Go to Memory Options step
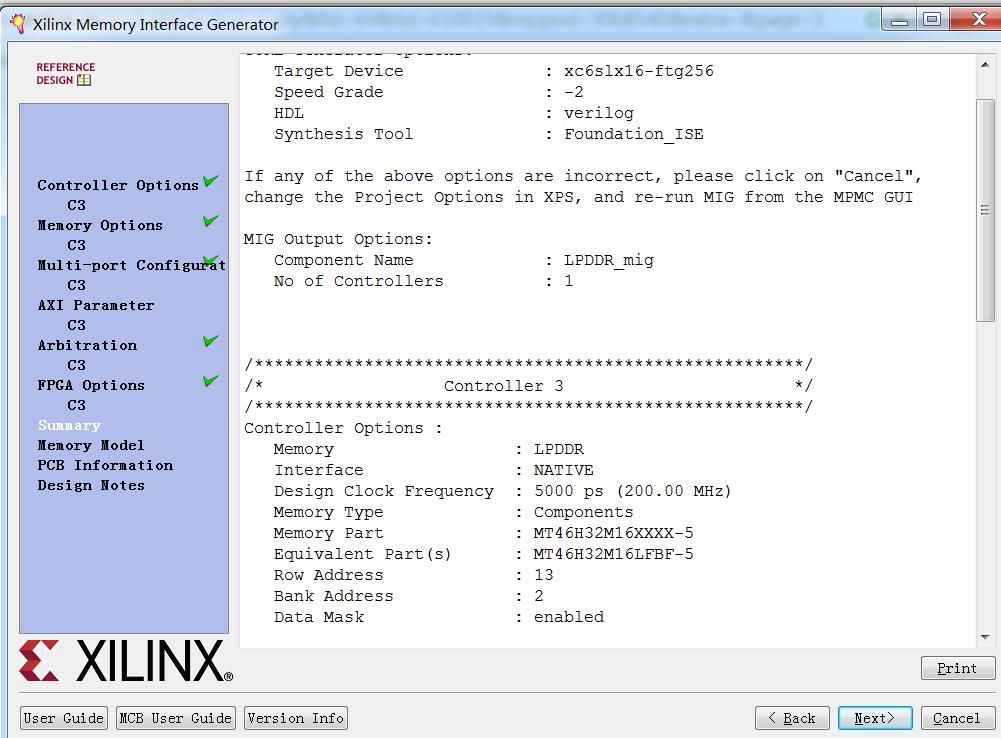Image resolution: width=1001 pixels, height=738 pixels. click(x=100, y=225)
